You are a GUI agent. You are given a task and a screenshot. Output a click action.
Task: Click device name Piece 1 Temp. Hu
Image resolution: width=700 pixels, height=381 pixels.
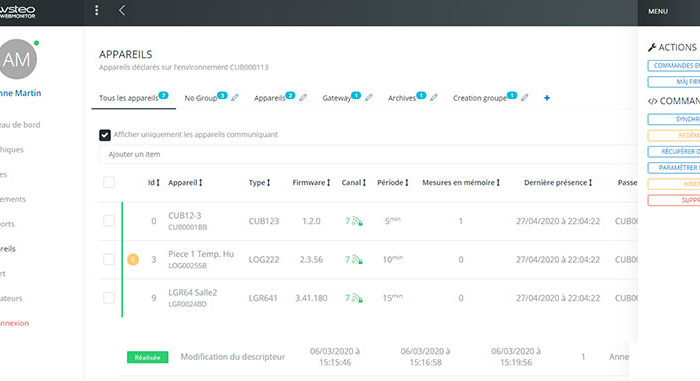pyautogui.click(x=201, y=254)
